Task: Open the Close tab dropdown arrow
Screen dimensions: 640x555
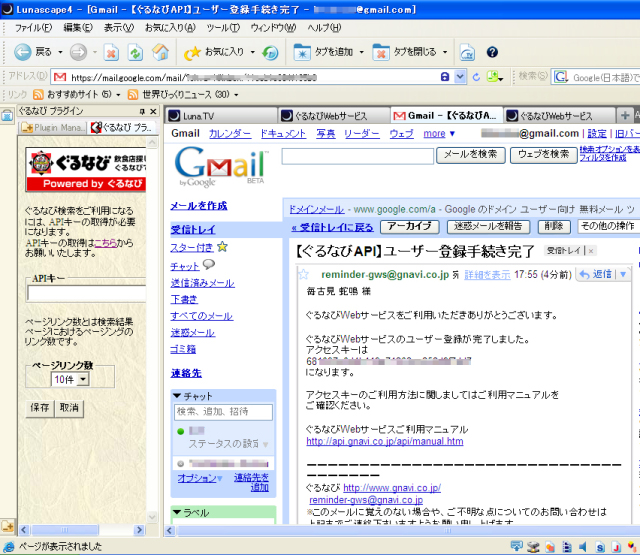Action: tap(445, 52)
